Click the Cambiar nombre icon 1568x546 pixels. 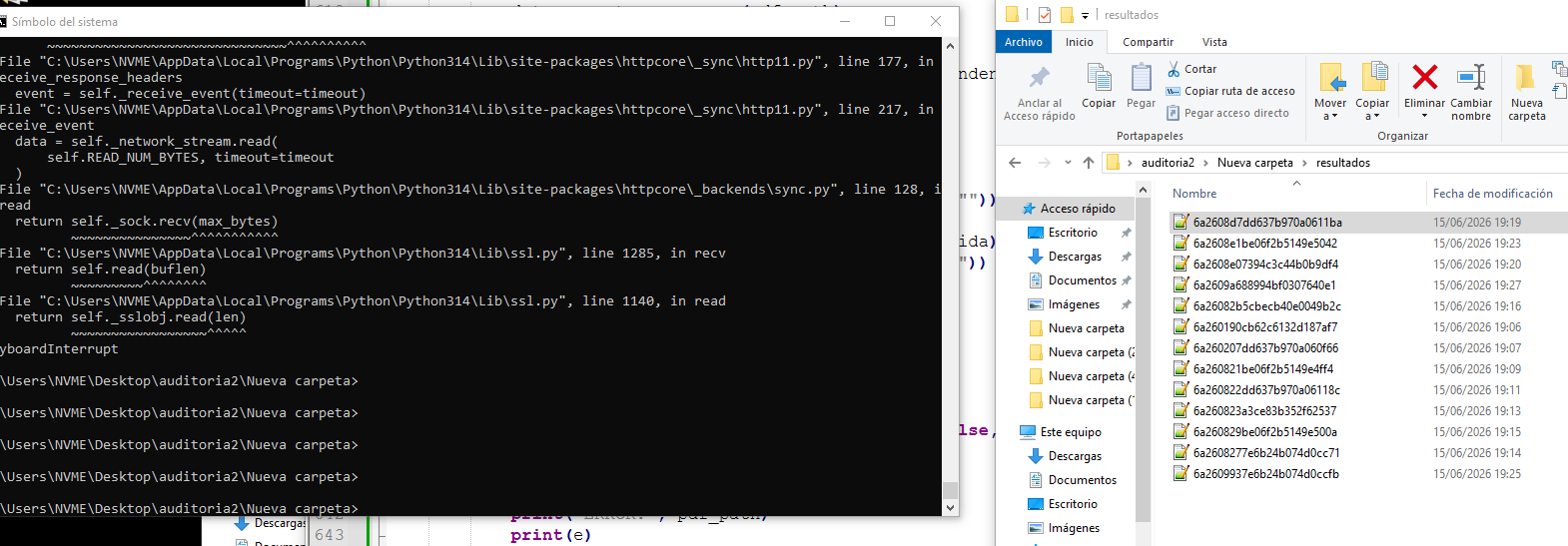click(x=1471, y=77)
